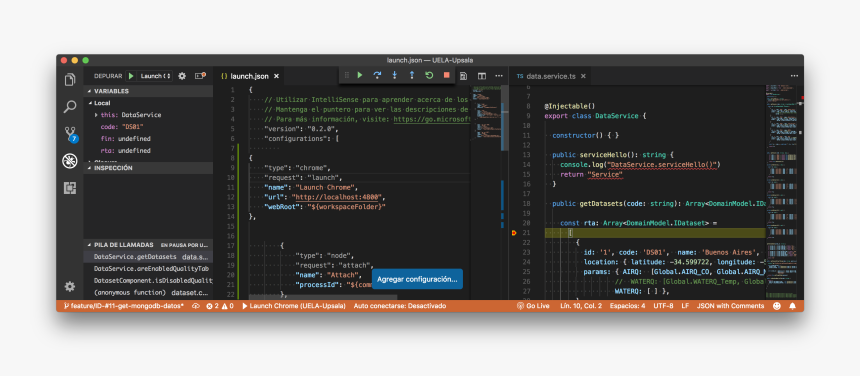This screenshot has height=376, width=860.
Task: Click Lín. 10, Col. 2 cursor position
Action: (581, 306)
